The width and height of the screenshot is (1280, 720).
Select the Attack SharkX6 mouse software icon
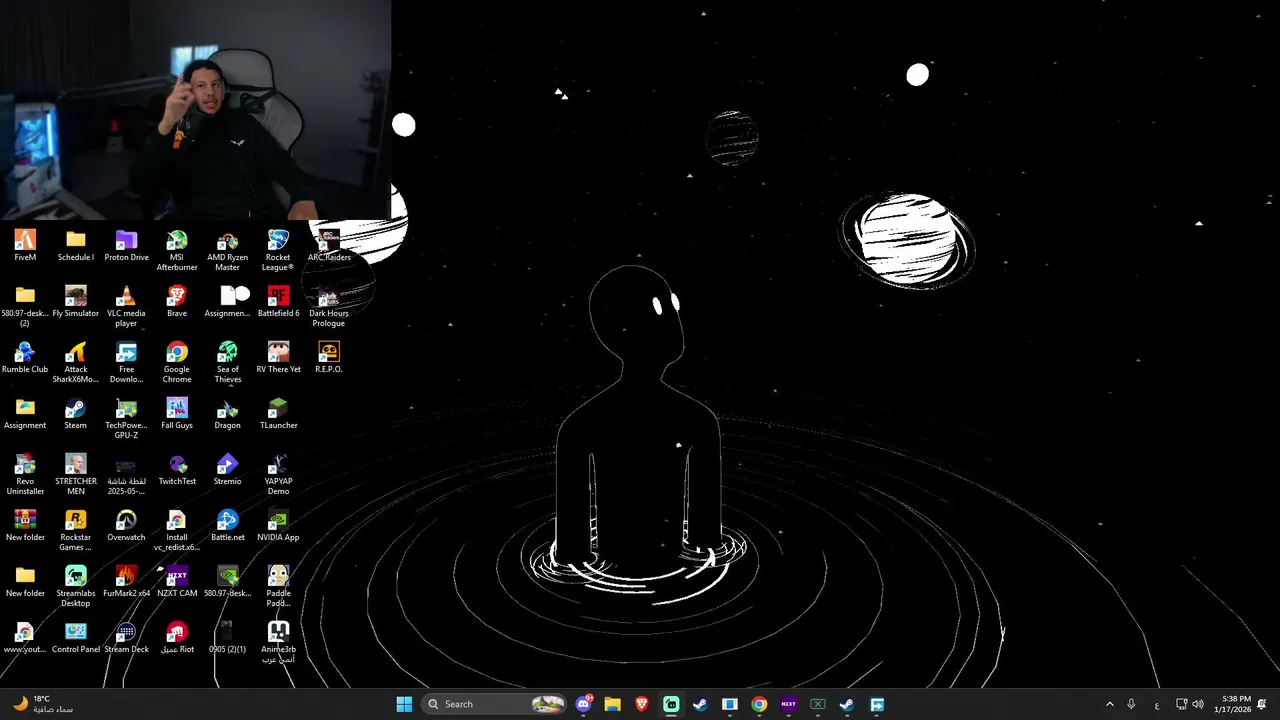(76, 363)
